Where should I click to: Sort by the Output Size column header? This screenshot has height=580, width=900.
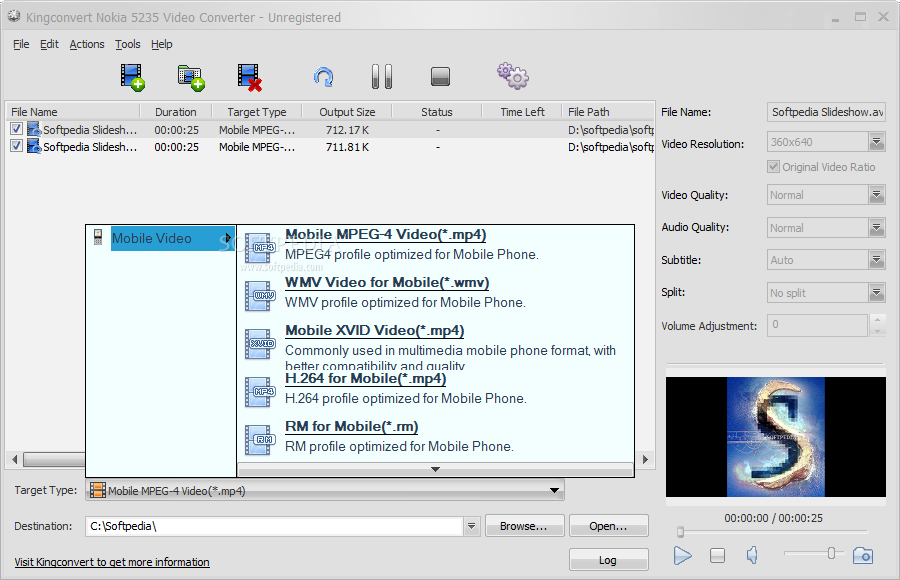pyautogui.click(x=347, y=112)
